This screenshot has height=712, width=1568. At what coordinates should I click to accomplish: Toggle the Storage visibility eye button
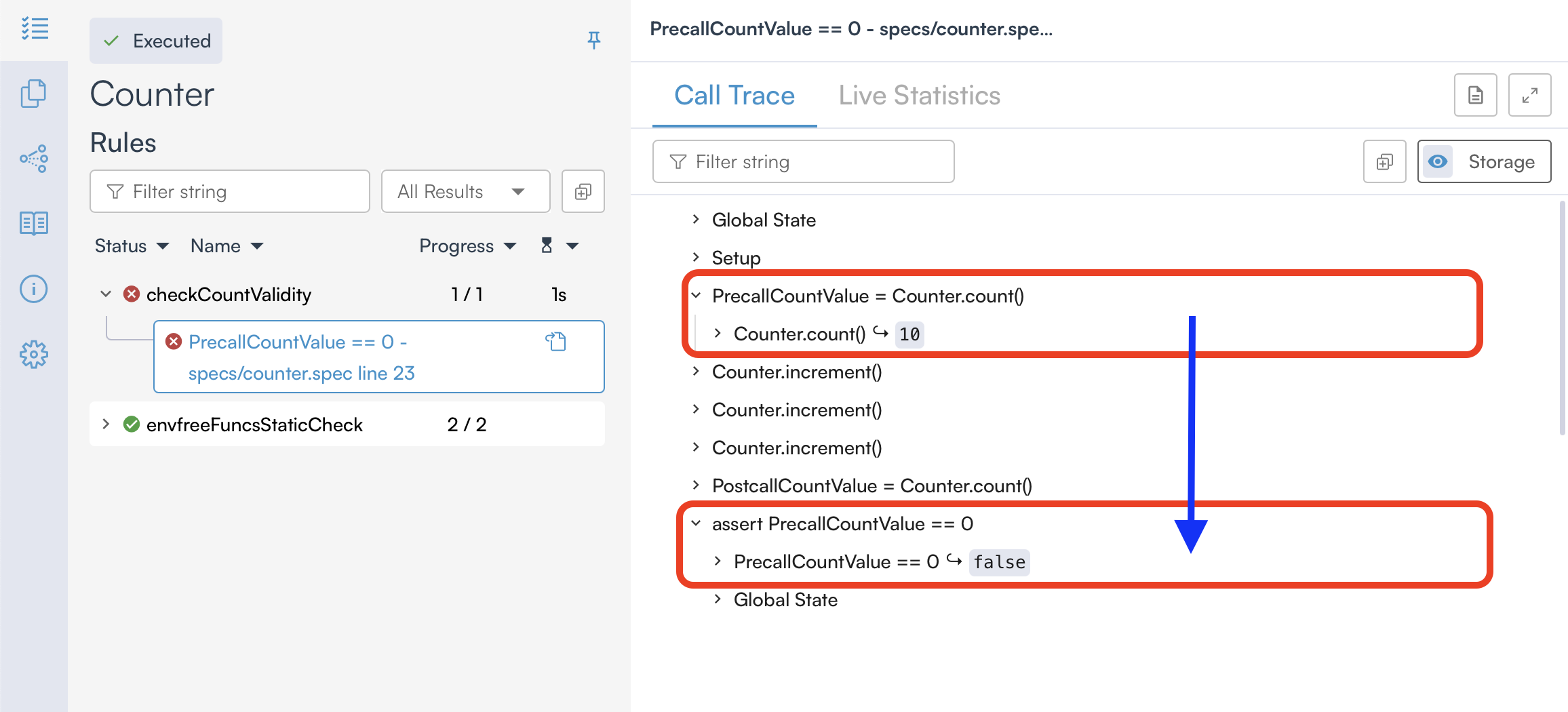1437,162
